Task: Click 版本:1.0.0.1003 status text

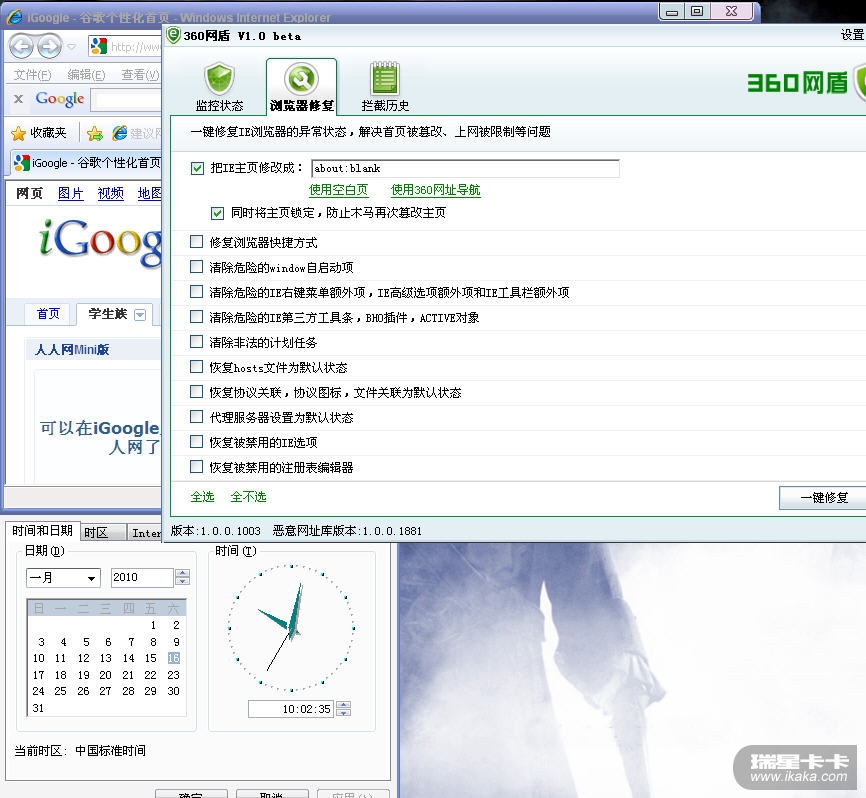Action: 215,531
